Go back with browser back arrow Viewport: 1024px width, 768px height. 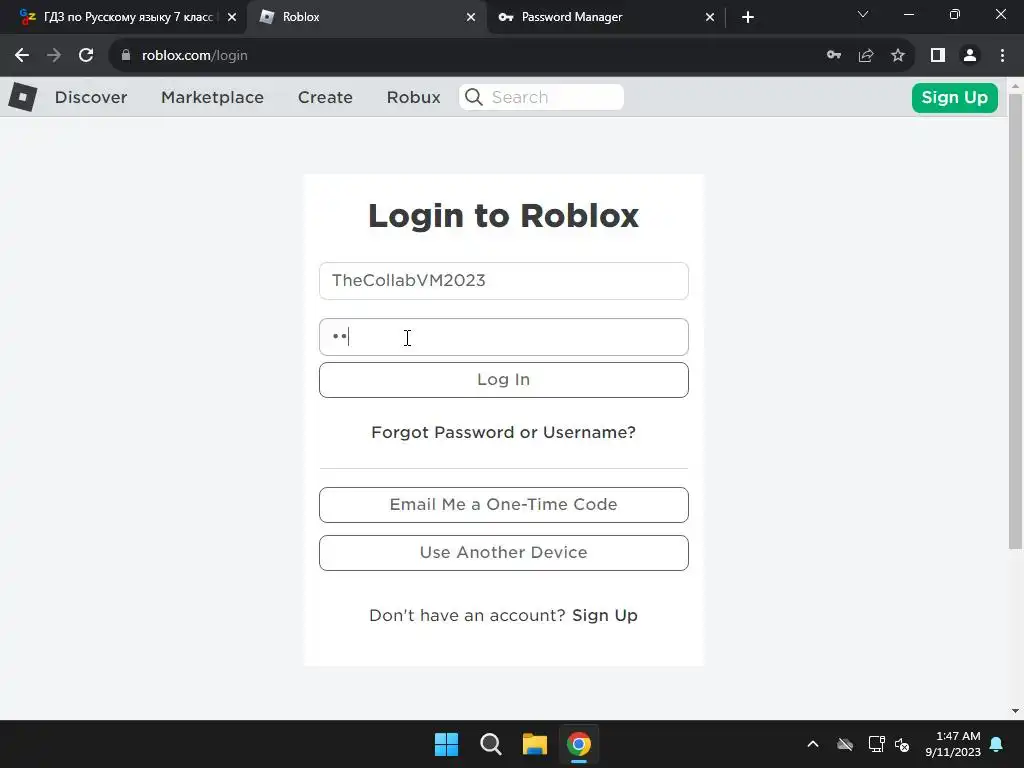(x=22, y=56)
